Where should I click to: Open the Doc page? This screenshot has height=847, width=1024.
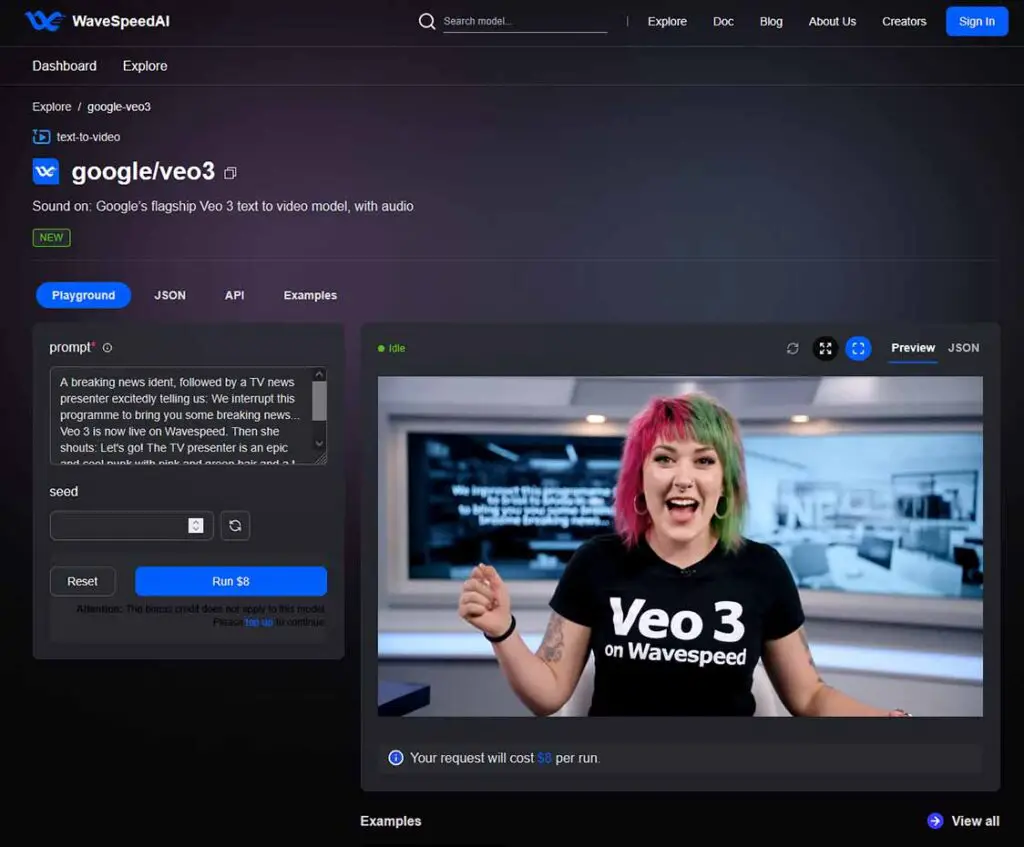point(723,22)
